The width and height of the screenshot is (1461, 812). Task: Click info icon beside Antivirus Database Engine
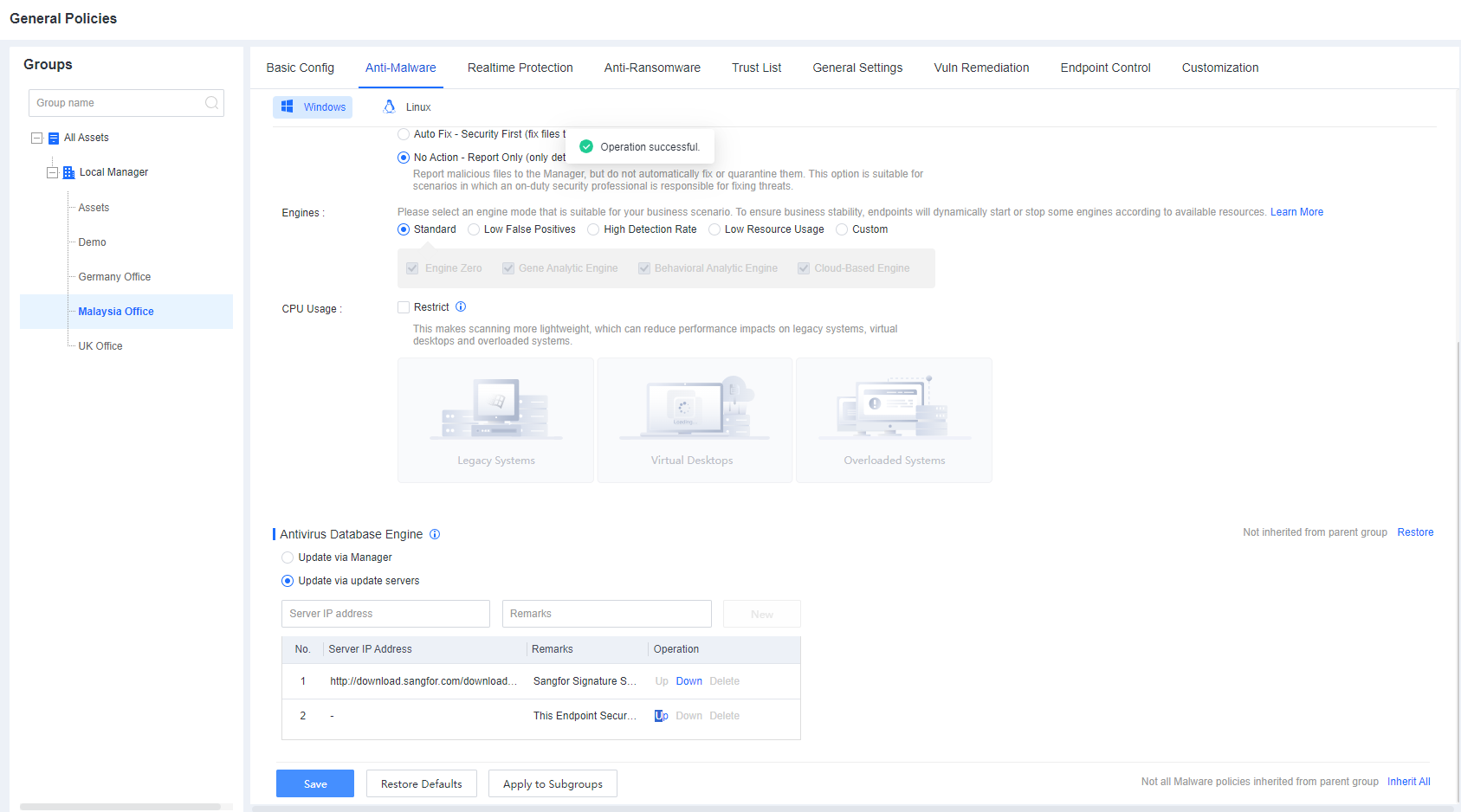coord(435,534)
